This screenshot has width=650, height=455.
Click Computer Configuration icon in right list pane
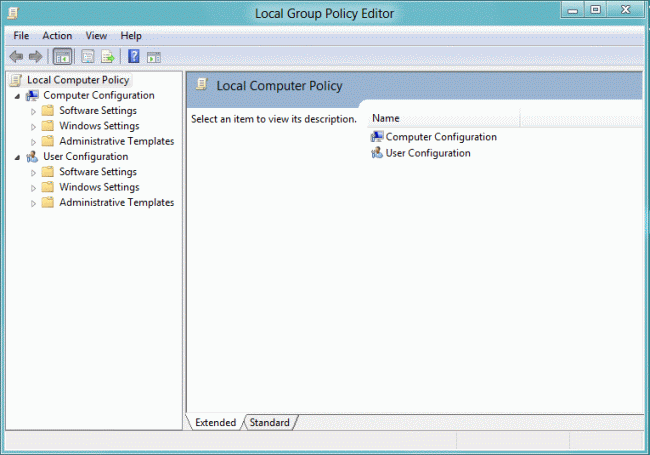(377, 136)
